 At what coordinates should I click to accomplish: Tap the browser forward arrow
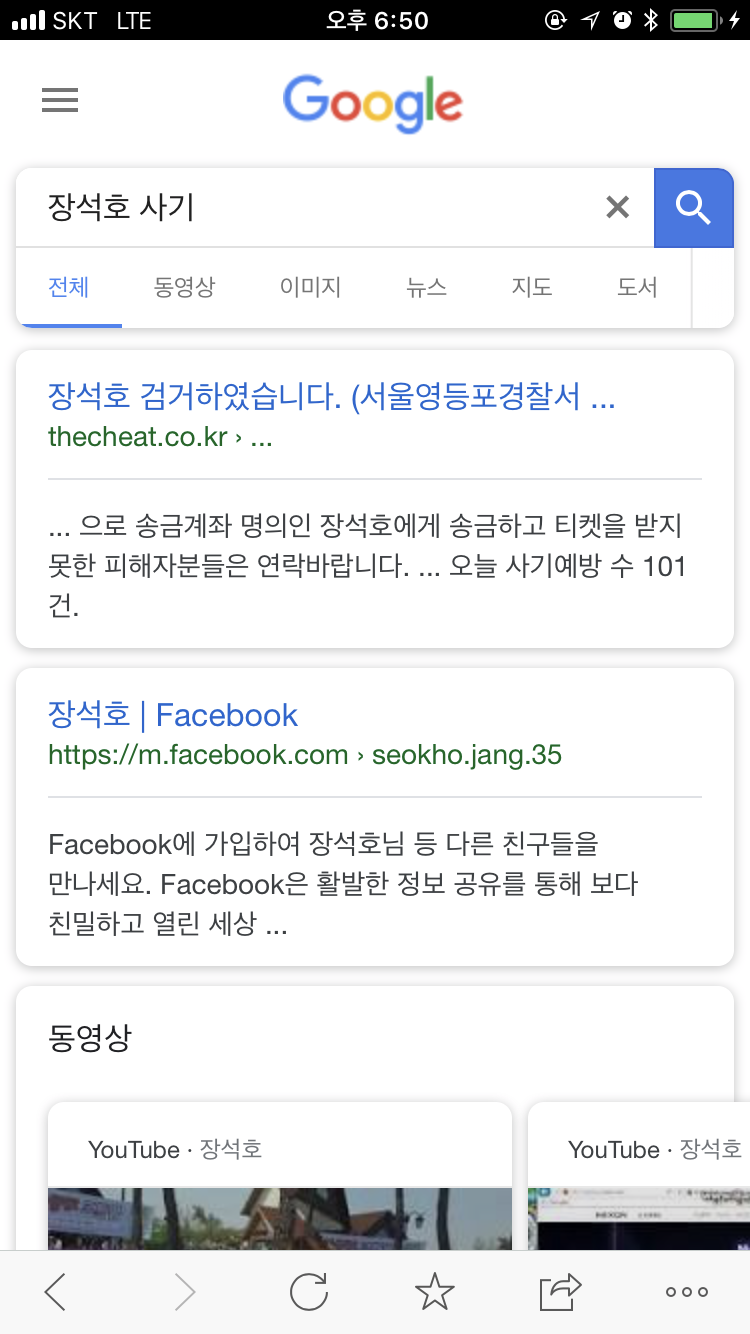point(185,1292)
